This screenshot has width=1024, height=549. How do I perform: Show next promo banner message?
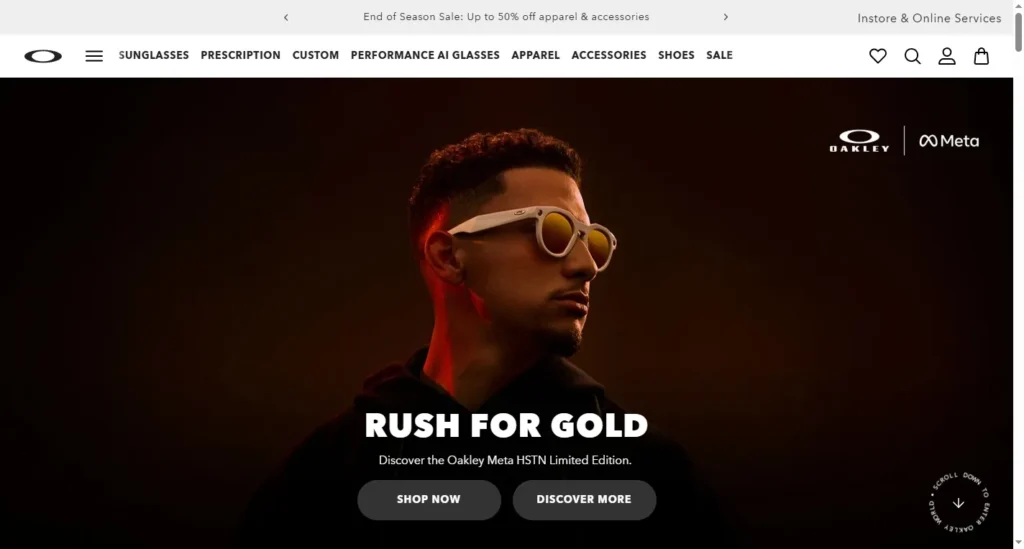726,17
